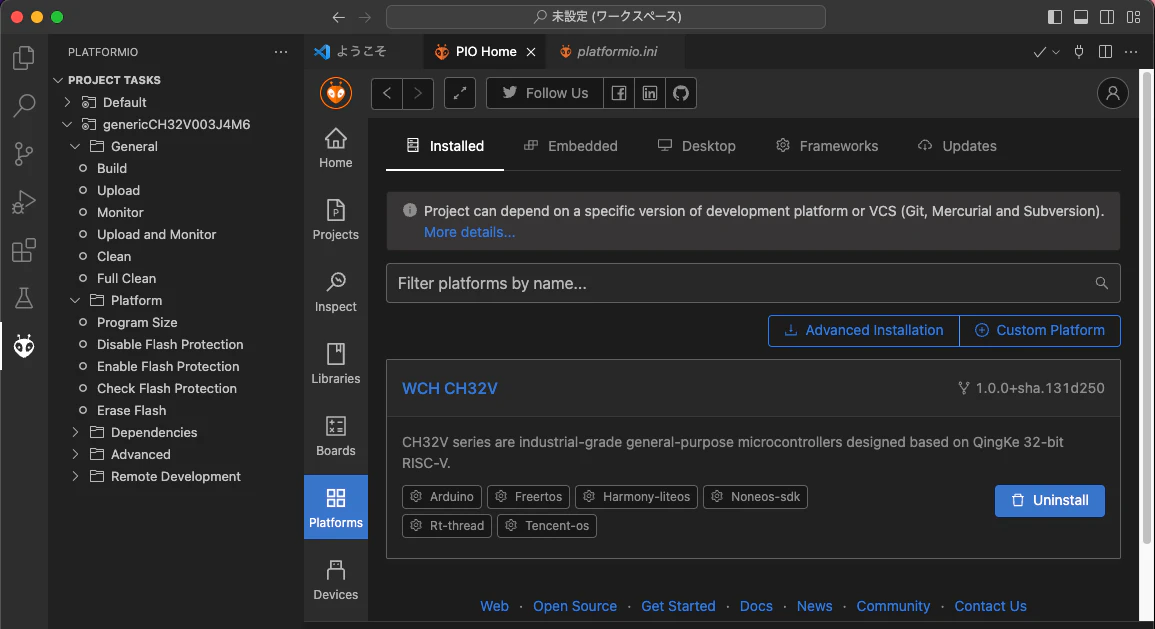Toggle the secondary sidebar layout button
Screen dimensions: 1155x629
[1106, 17]
